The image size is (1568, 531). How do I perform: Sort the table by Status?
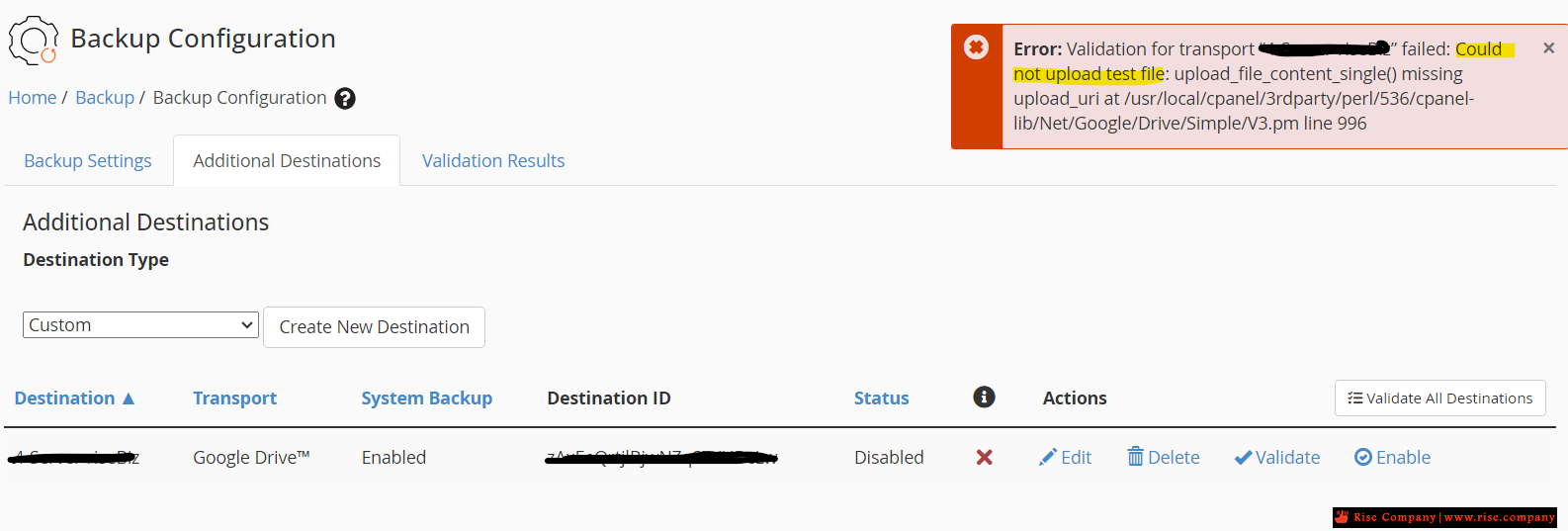881,398
